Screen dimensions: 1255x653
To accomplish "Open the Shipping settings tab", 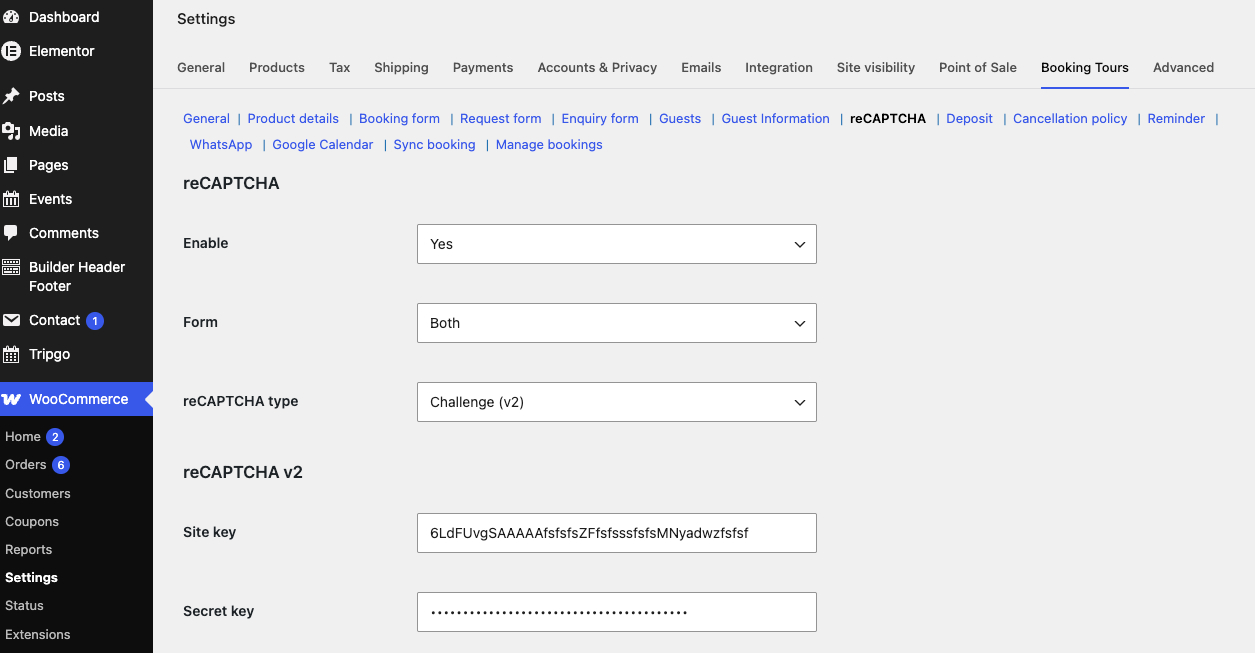I will click(401, 67).
